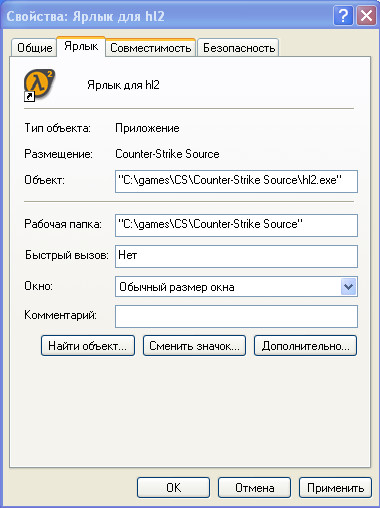Open the Общие tab
Screen dimensions: 380x508
tap(34, 48)
